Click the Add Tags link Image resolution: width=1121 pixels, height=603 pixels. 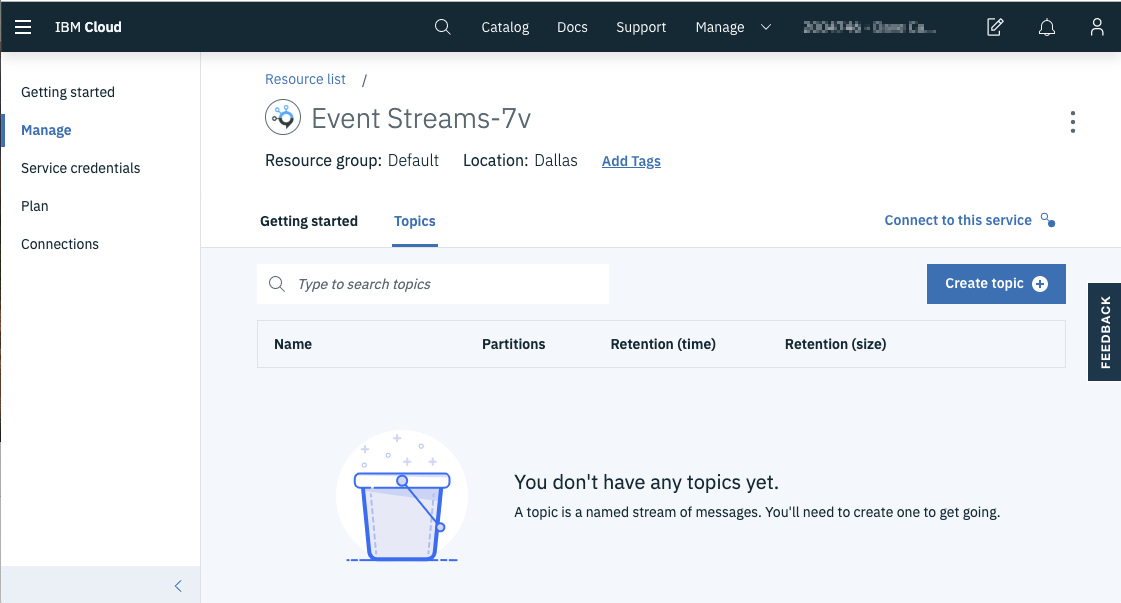pyautogui.click(x=631, y=161)
